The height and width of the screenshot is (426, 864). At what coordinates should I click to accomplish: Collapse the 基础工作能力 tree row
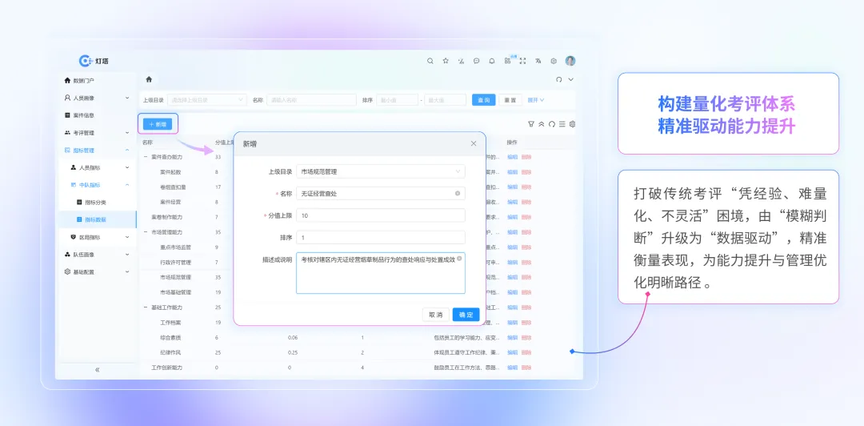click(145, 307)
